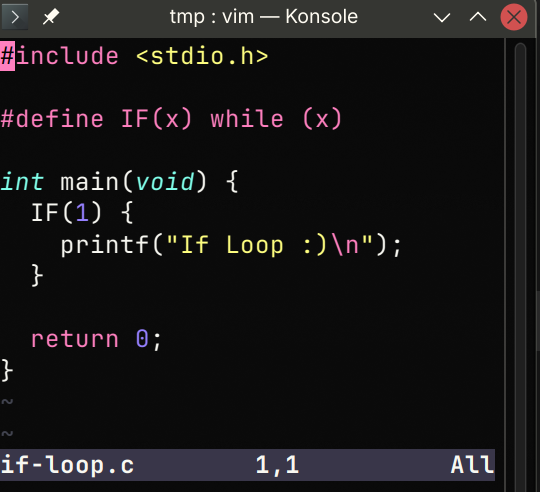540x492 pixels.
Task: Click the vertical scrollbar on the right
Action: 520,265
